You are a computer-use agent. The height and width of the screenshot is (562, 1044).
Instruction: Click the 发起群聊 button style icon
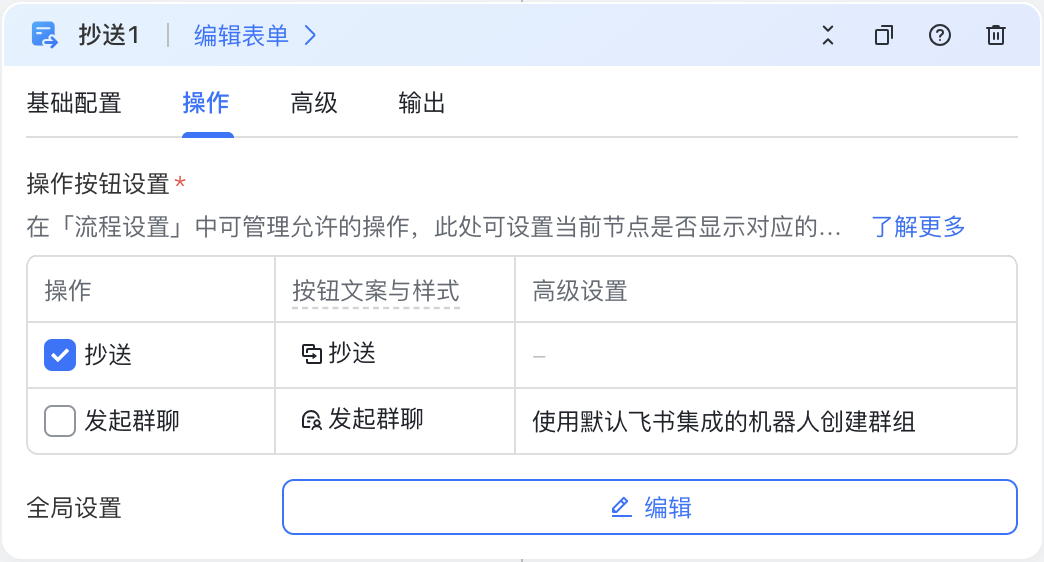coord(312,420)
